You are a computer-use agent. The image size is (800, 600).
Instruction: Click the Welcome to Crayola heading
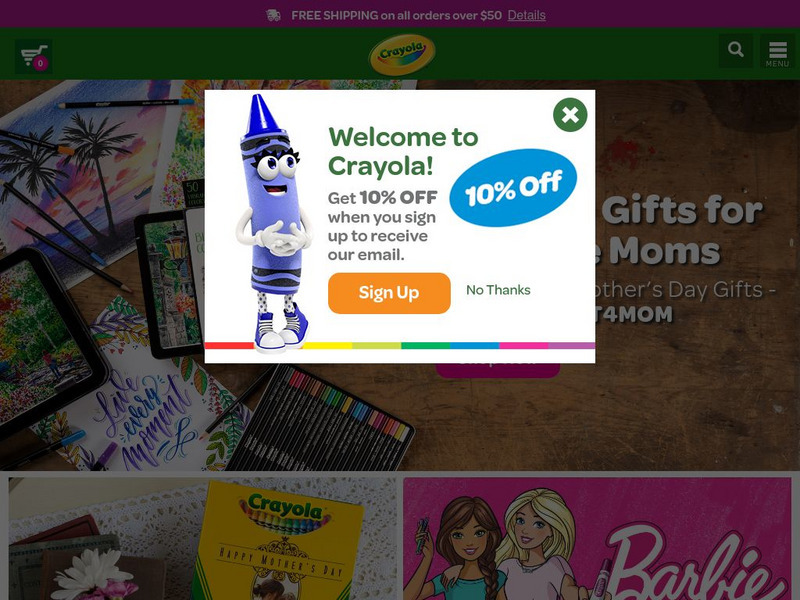point(403,151)
